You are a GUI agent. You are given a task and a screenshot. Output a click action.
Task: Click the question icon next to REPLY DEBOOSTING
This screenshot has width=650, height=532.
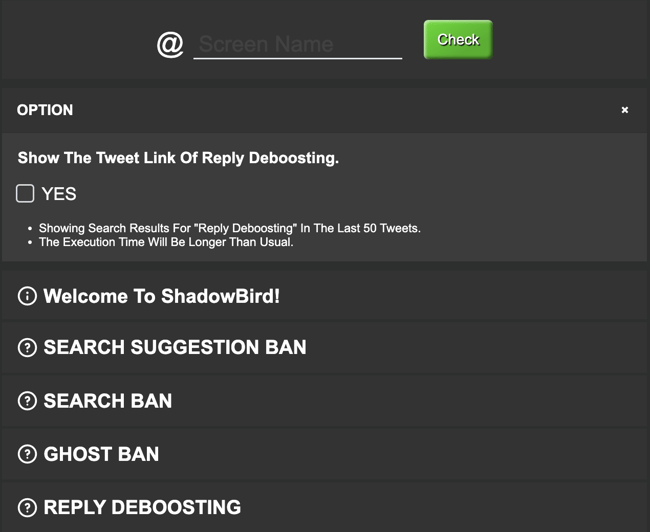click(27, 508)
